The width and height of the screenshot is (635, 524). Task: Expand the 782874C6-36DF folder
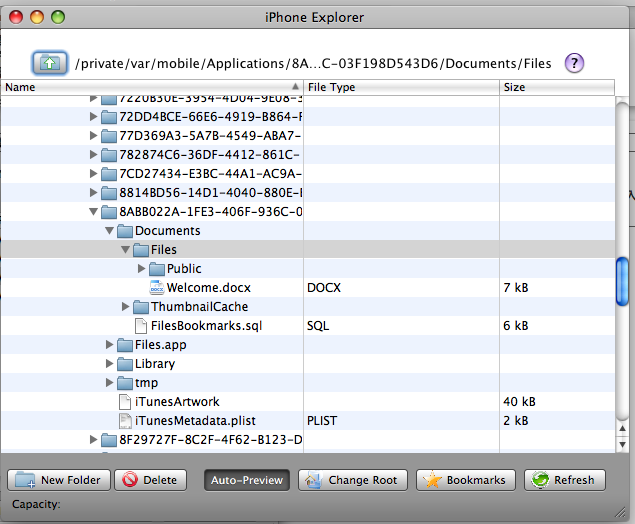(94, 155)
